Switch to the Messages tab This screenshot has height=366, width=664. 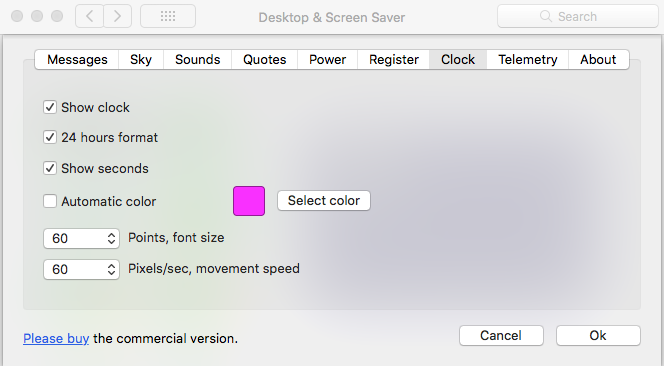pos(77,59)
